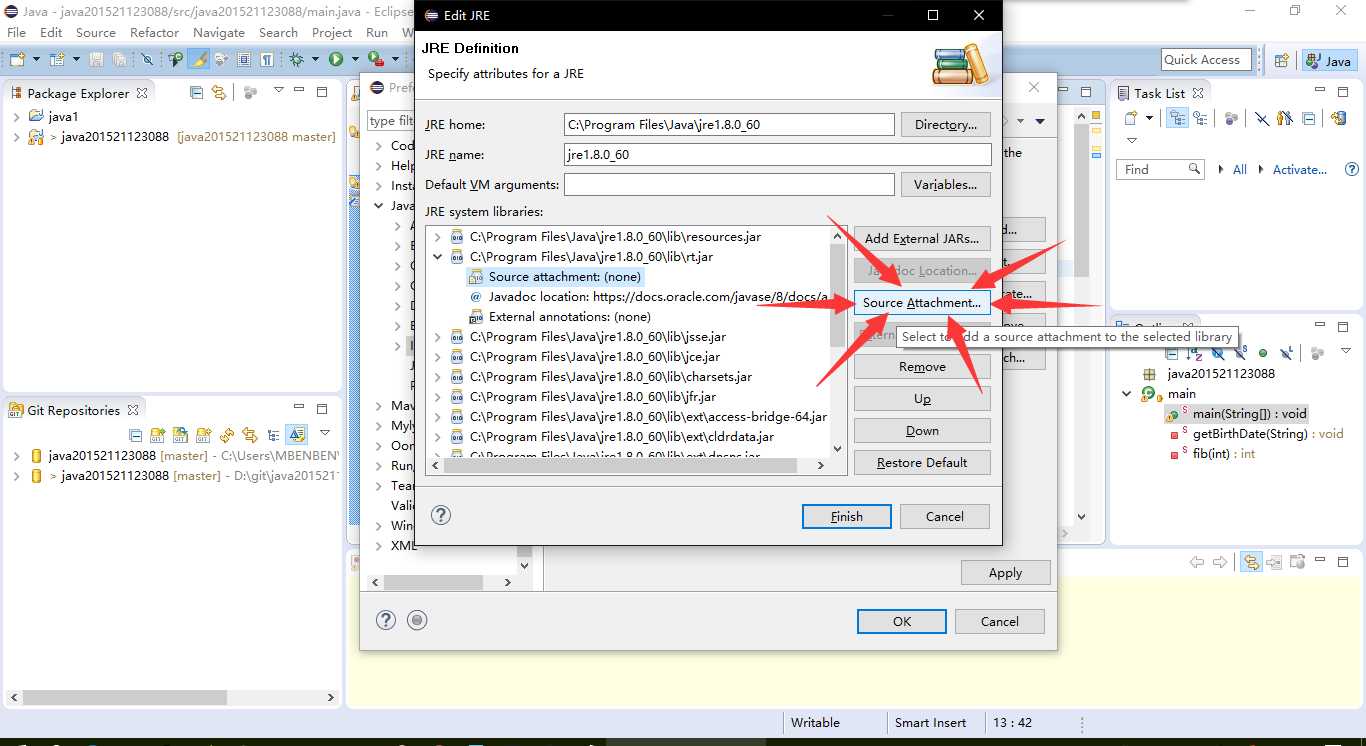Expand jsse.jar library node
This screenshot has height=746, width=1366.
(438, 337)
